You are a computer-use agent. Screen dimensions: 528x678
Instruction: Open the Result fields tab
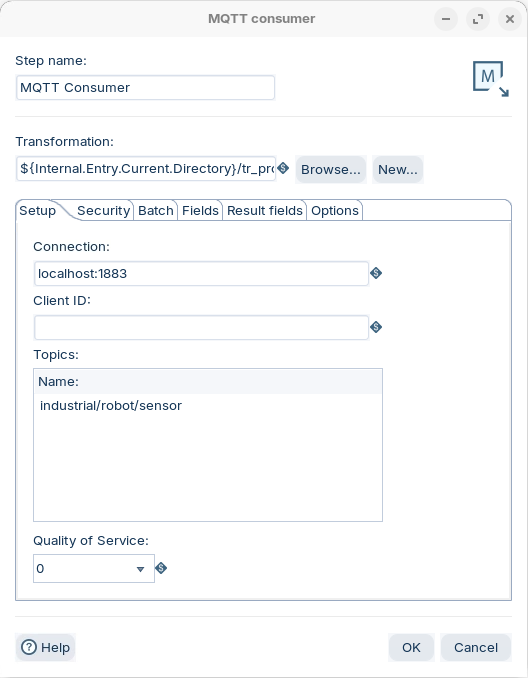(265, 211)
